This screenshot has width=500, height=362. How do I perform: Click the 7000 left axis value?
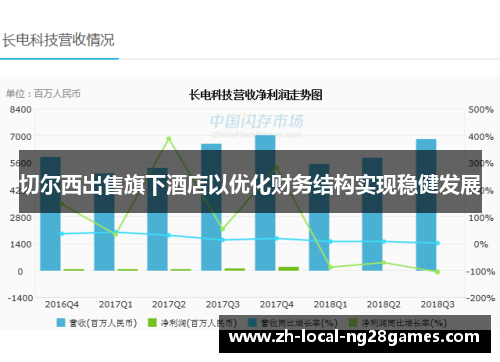coord(21,137)
